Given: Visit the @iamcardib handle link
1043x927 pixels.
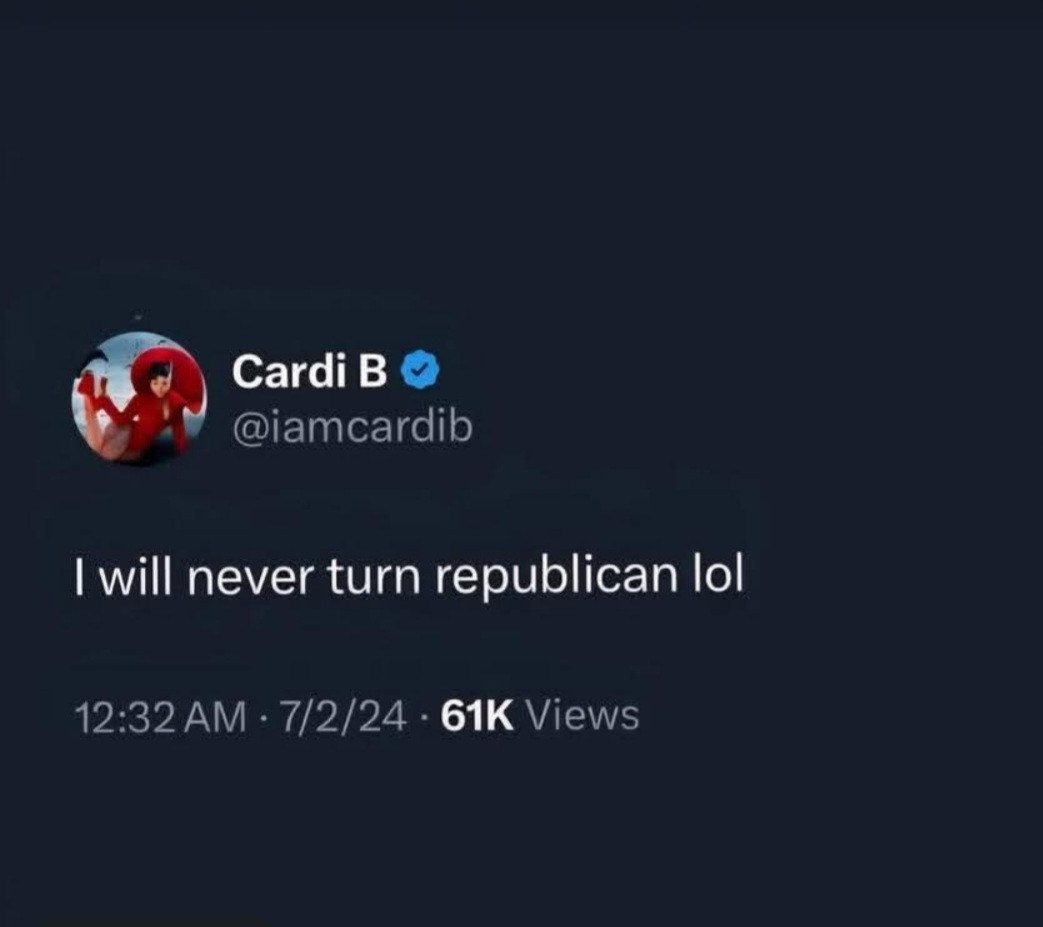Looking at the screenshot, I should 353,427.
